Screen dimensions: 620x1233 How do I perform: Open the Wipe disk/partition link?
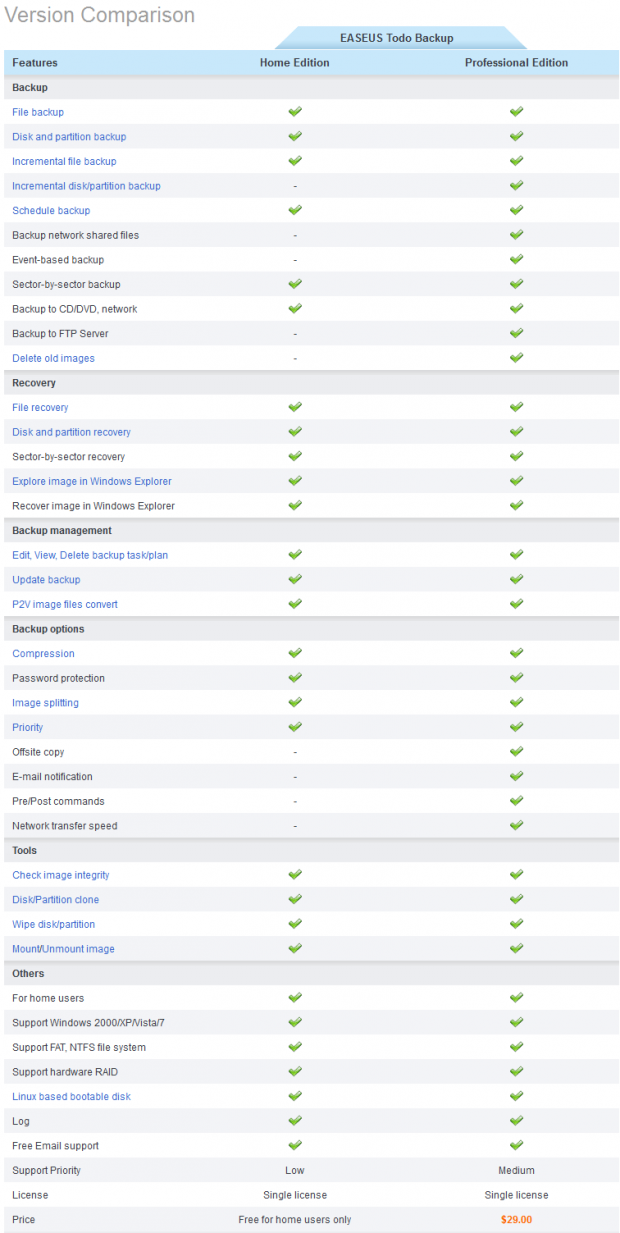point(54,924)
